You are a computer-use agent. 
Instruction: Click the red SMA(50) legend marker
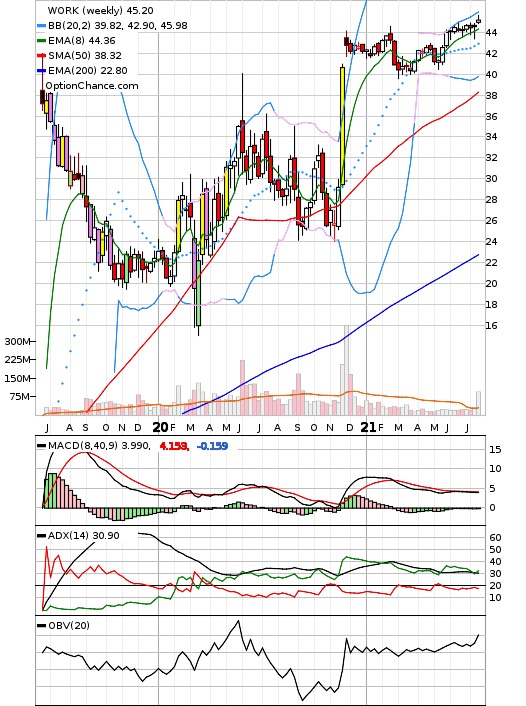41,55
